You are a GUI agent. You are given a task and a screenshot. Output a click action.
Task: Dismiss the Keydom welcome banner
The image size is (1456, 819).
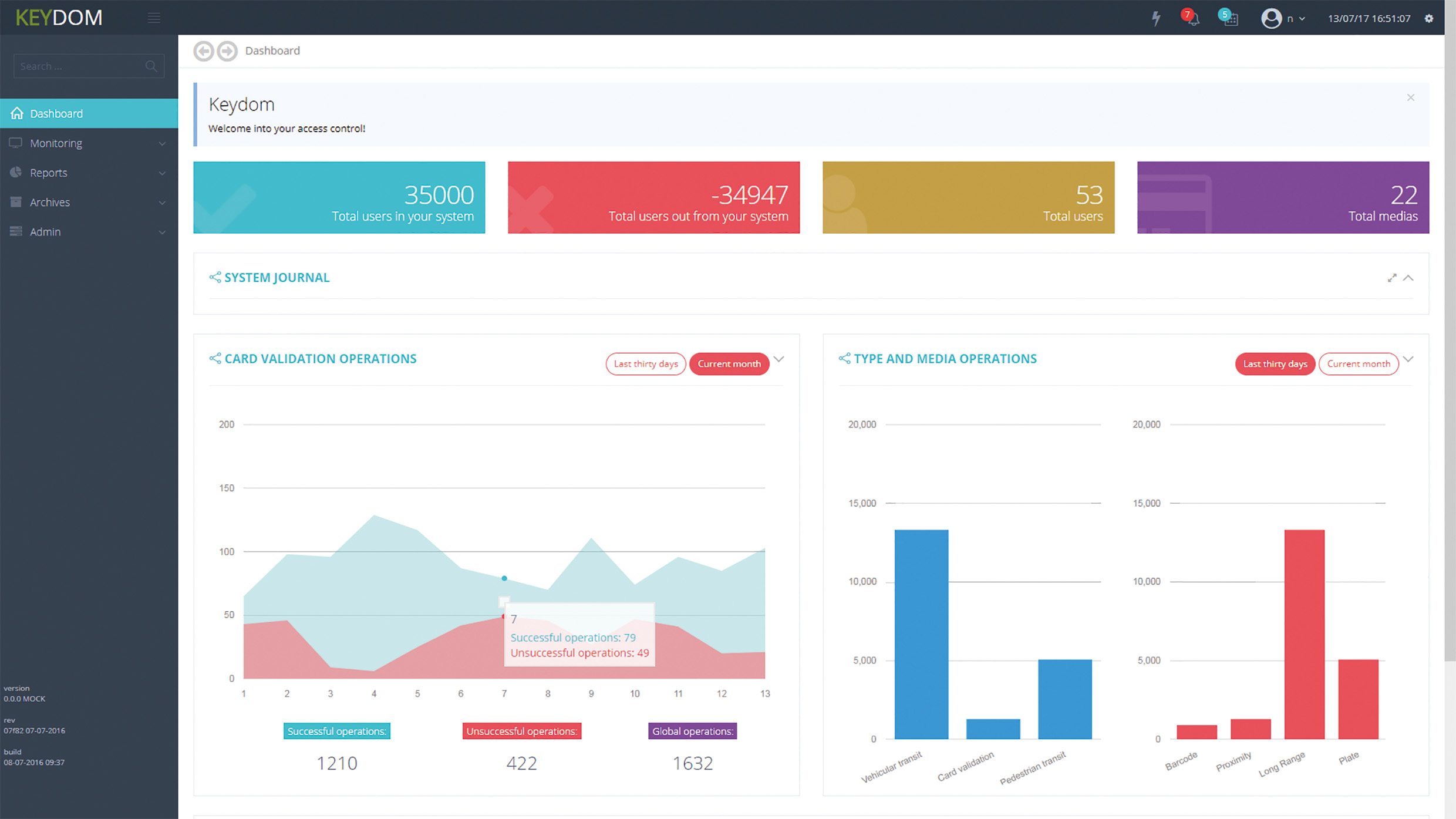pyautogui.click(x=1411, y=97)
